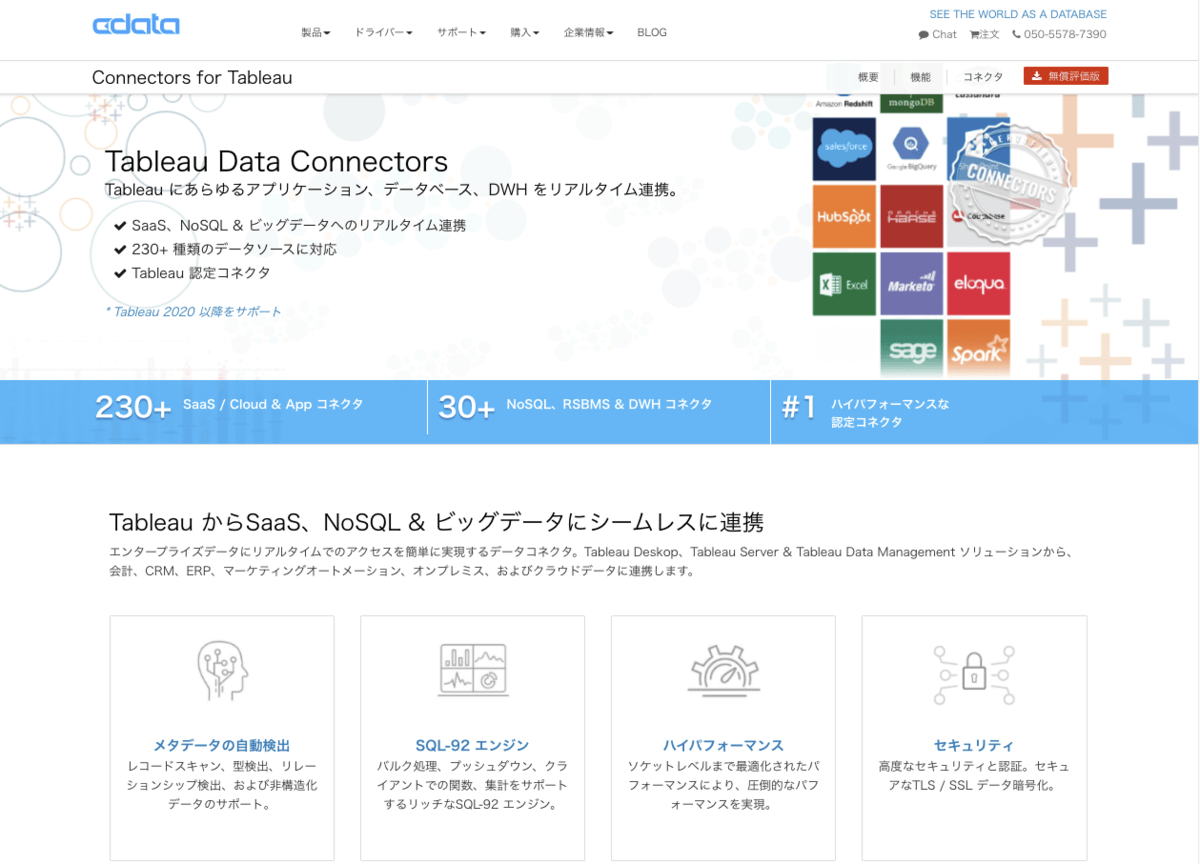The width and height of the screenshot is (1200, 864).
Task: Click the SEE THE WORLD AS A DATABASE tagline
Action: 1018,14
